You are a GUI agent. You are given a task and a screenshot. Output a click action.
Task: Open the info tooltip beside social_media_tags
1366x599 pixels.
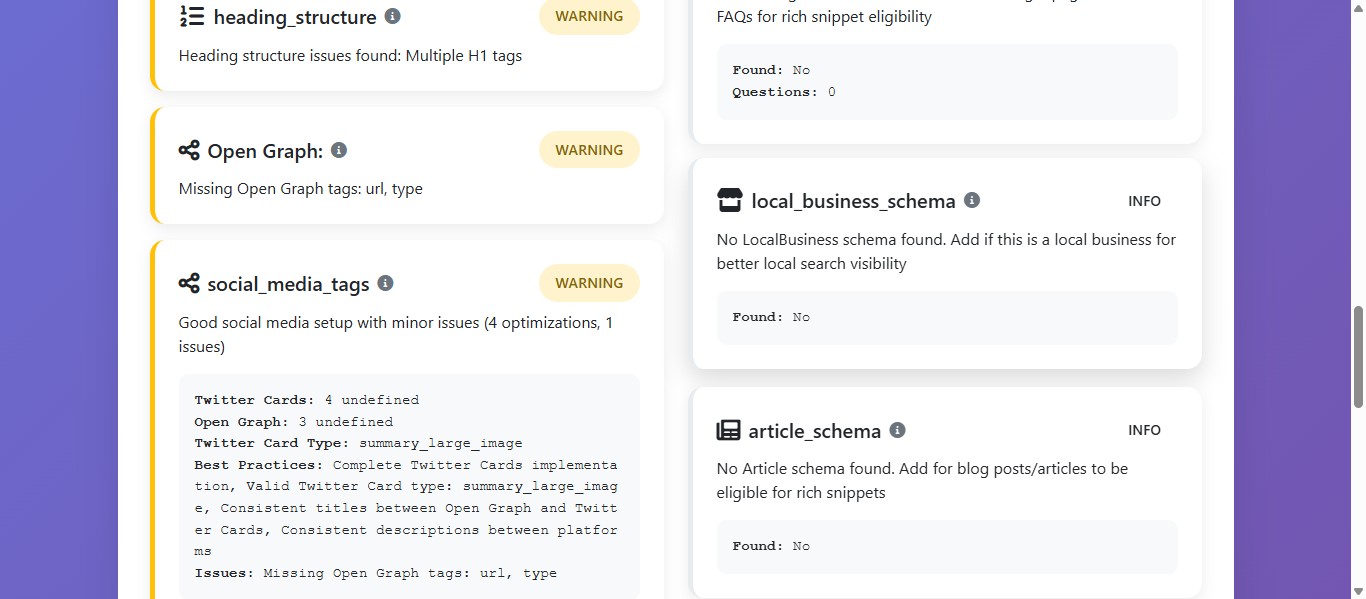pos(385,282)
